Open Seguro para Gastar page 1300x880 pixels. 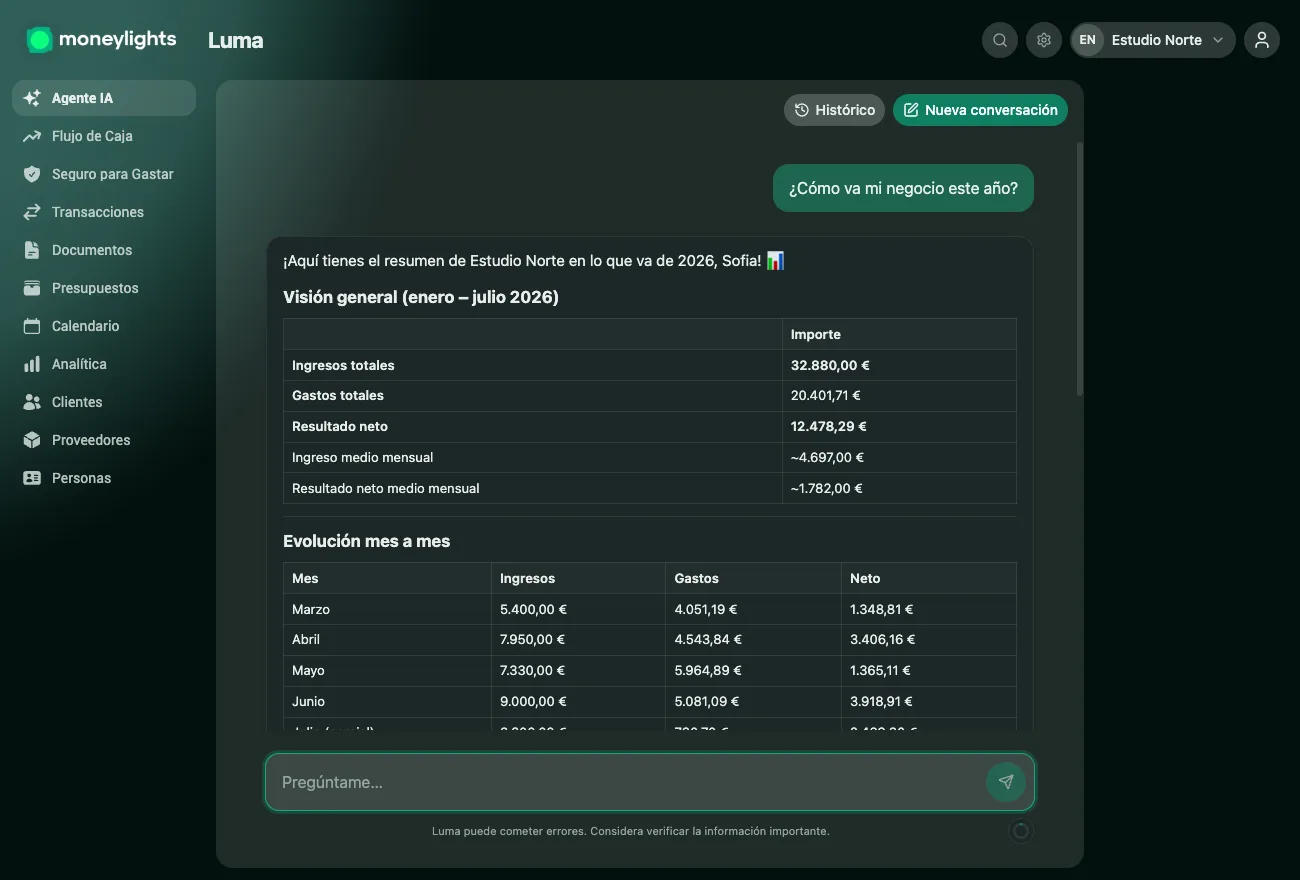[104, 174]
